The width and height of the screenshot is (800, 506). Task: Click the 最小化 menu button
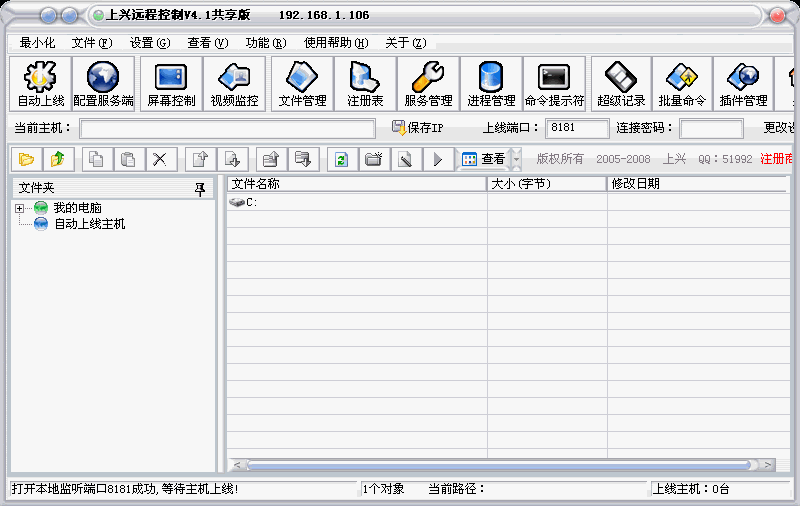(x=38, y=43)
